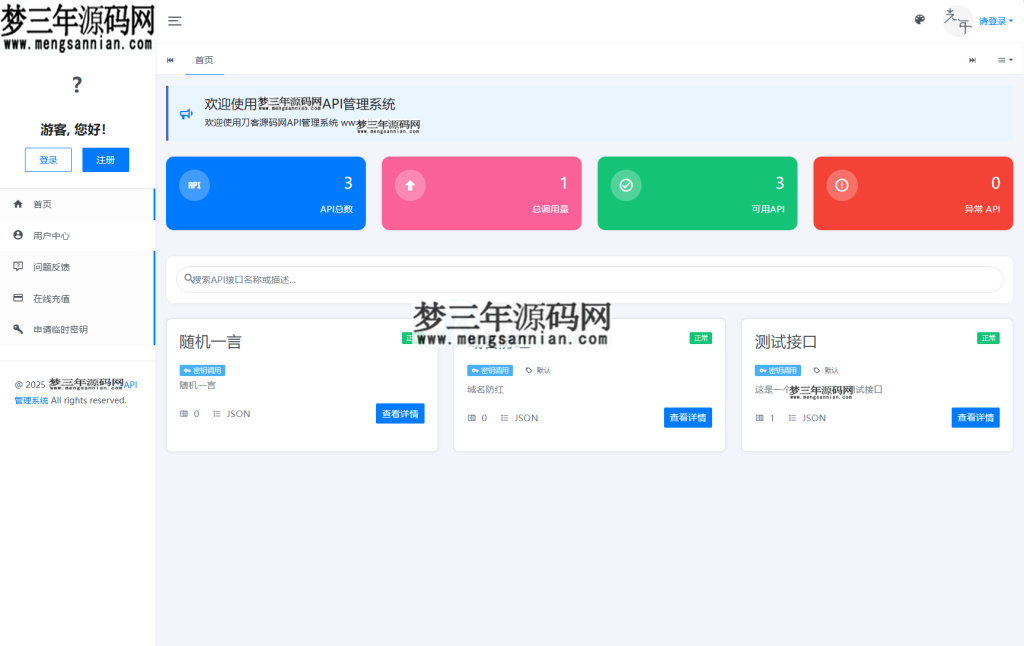The width and height of the screenshot is (1024, 646).
Task: Click JSON format label on 随机一言 card
Action: point(238,414)
